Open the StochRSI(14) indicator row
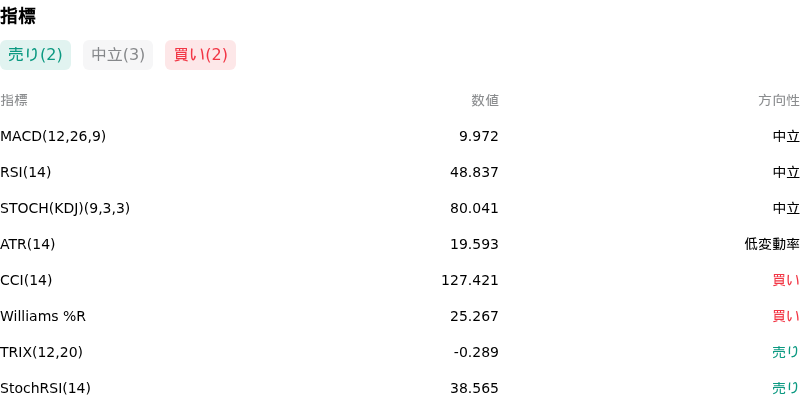Viewport: 800px width, 398px height. (x=400, y=388)
